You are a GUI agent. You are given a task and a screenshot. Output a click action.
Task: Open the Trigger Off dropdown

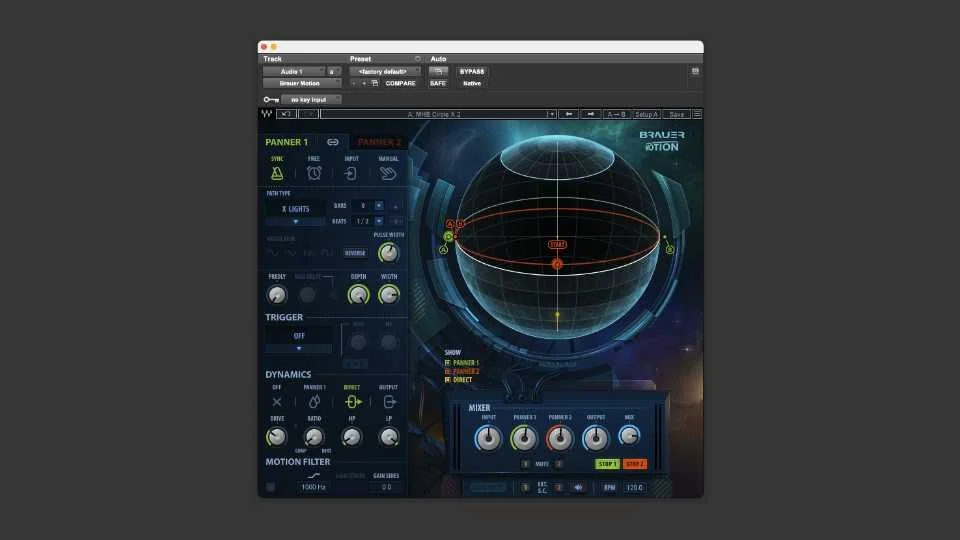[299, 340]
